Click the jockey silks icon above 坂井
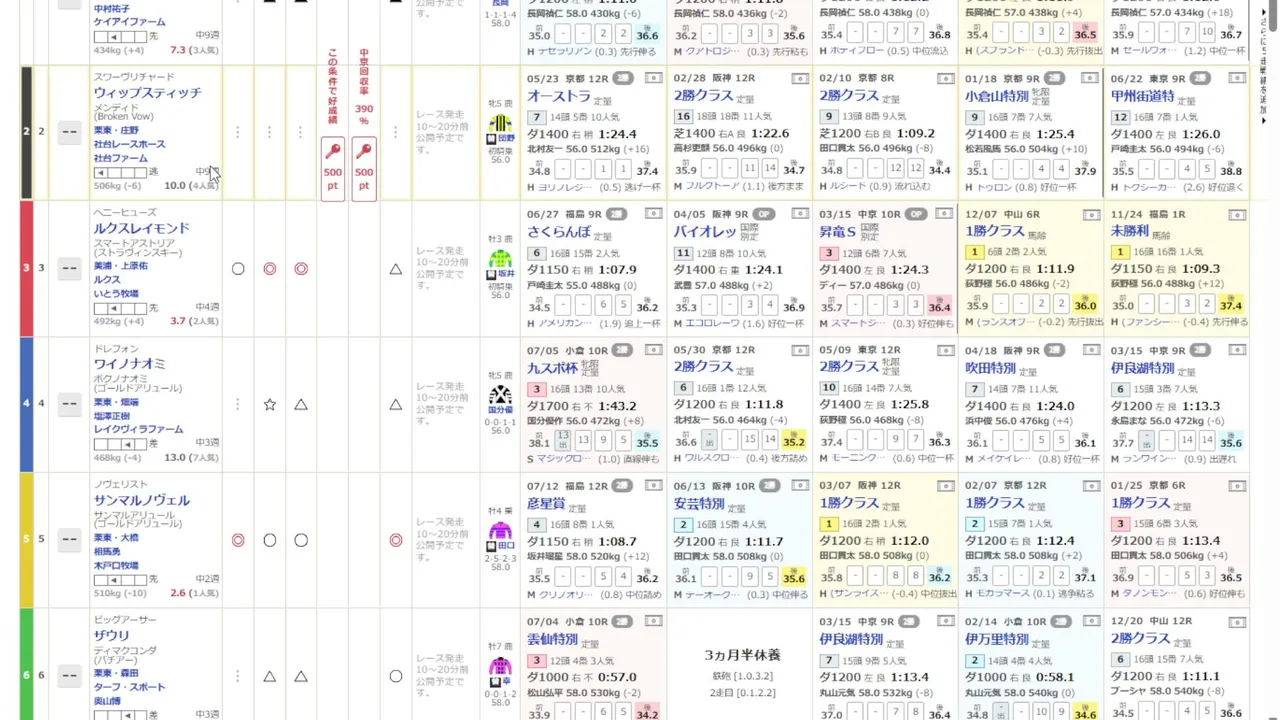Screen dimensions: 1280x720 click(x=500, y=258)
